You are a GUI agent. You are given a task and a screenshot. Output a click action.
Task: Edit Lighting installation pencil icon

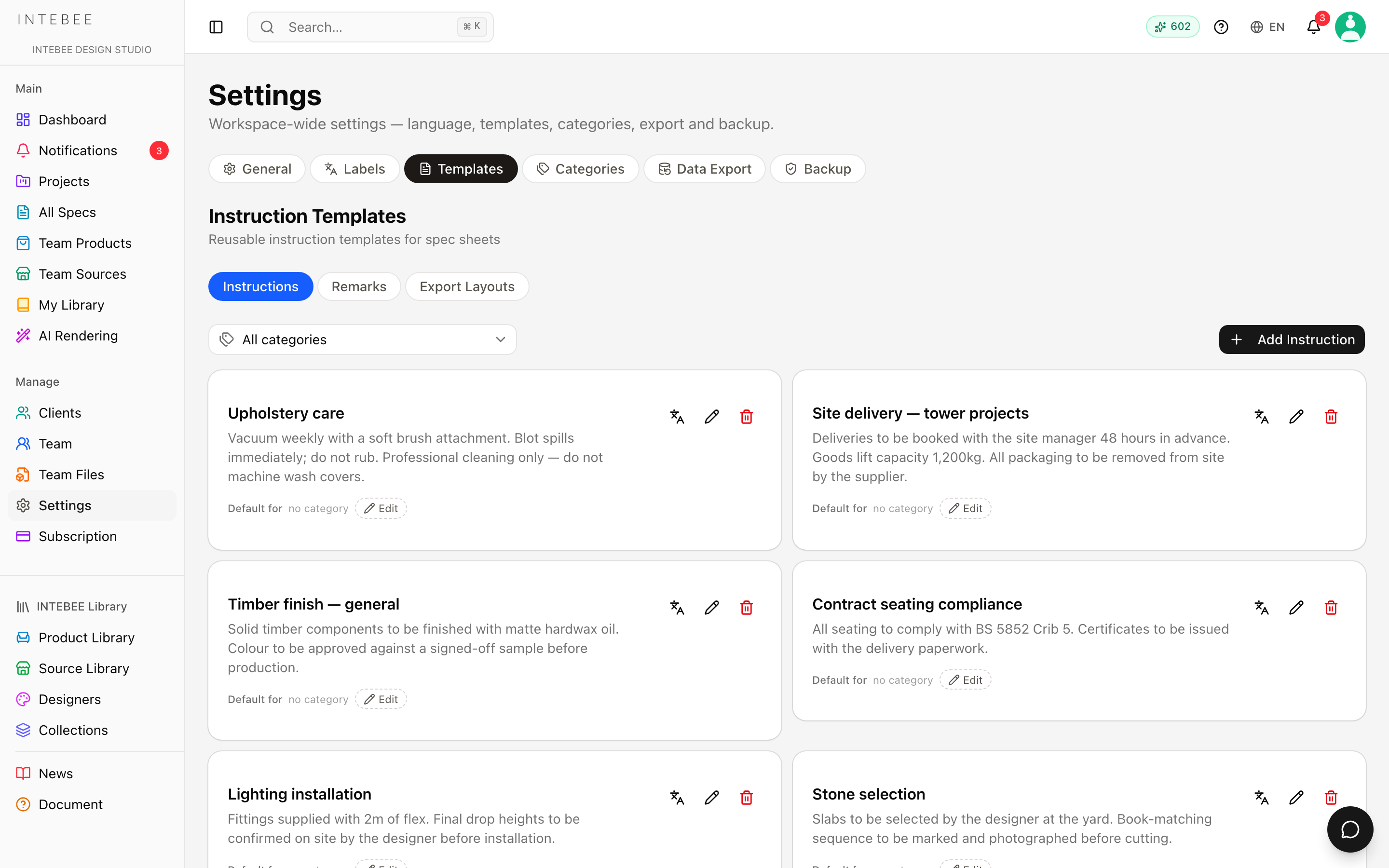tap(712, 798)
